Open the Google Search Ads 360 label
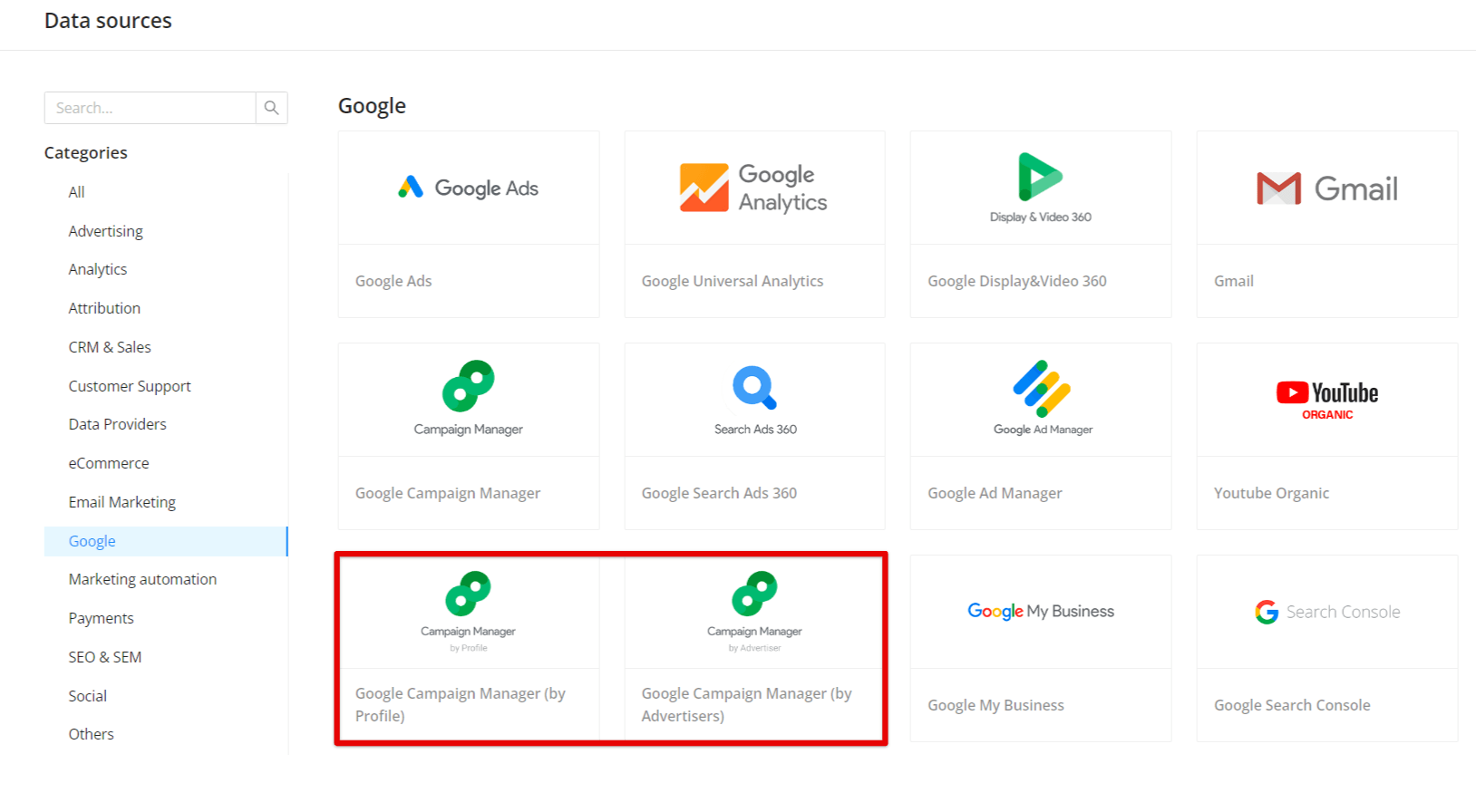1476x812 pixels. 719,493
